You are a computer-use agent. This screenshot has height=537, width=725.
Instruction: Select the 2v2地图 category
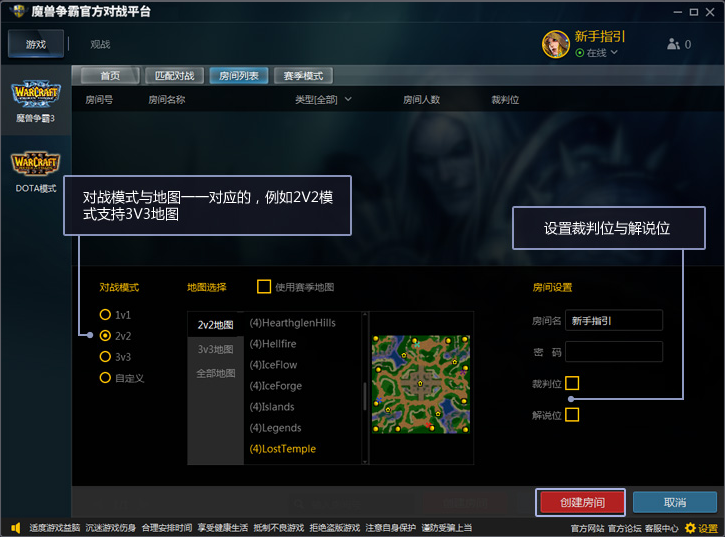click(x=215, y=325)
